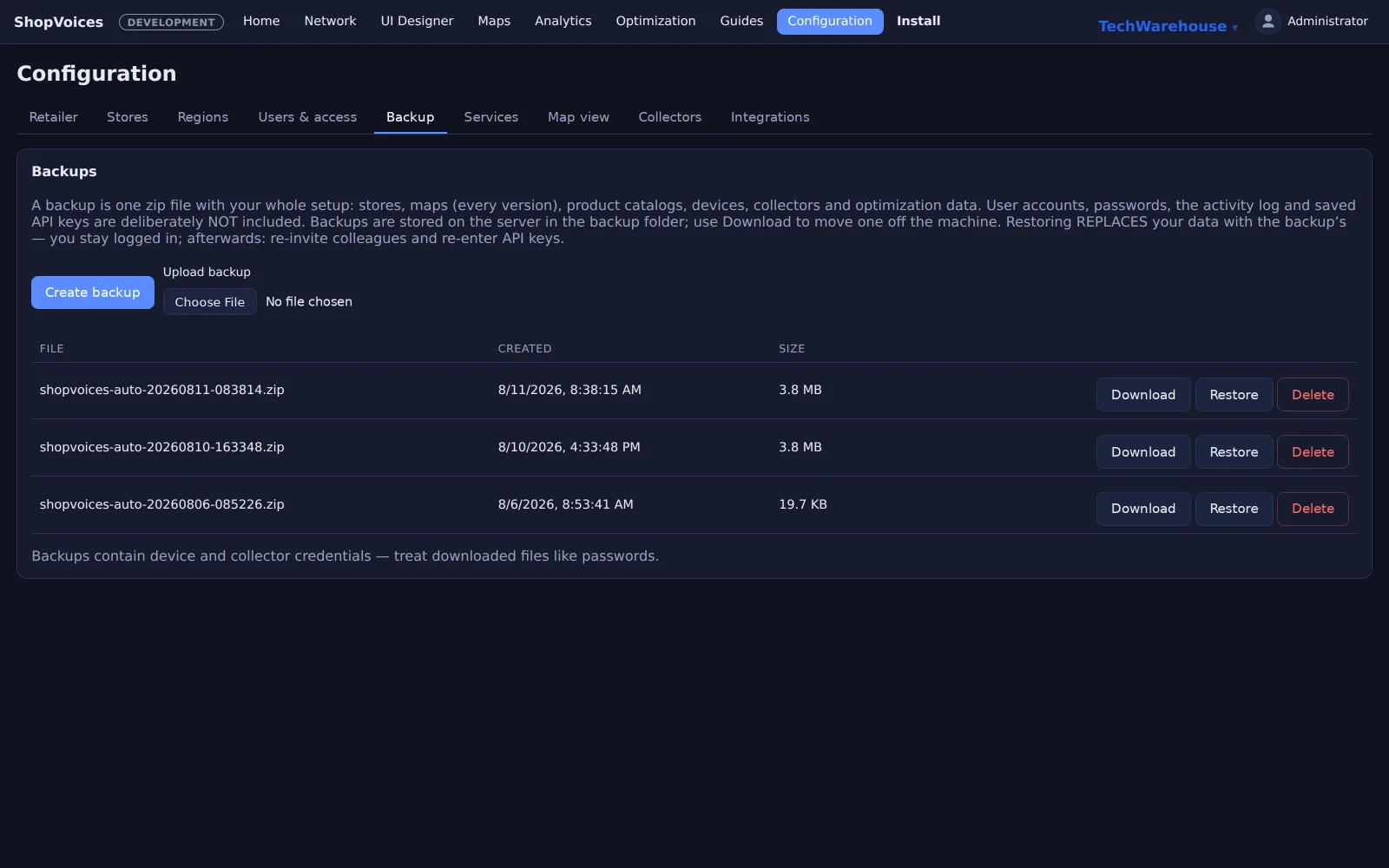
Task: Go to the Optimization page
Action: tap(655, 21)
